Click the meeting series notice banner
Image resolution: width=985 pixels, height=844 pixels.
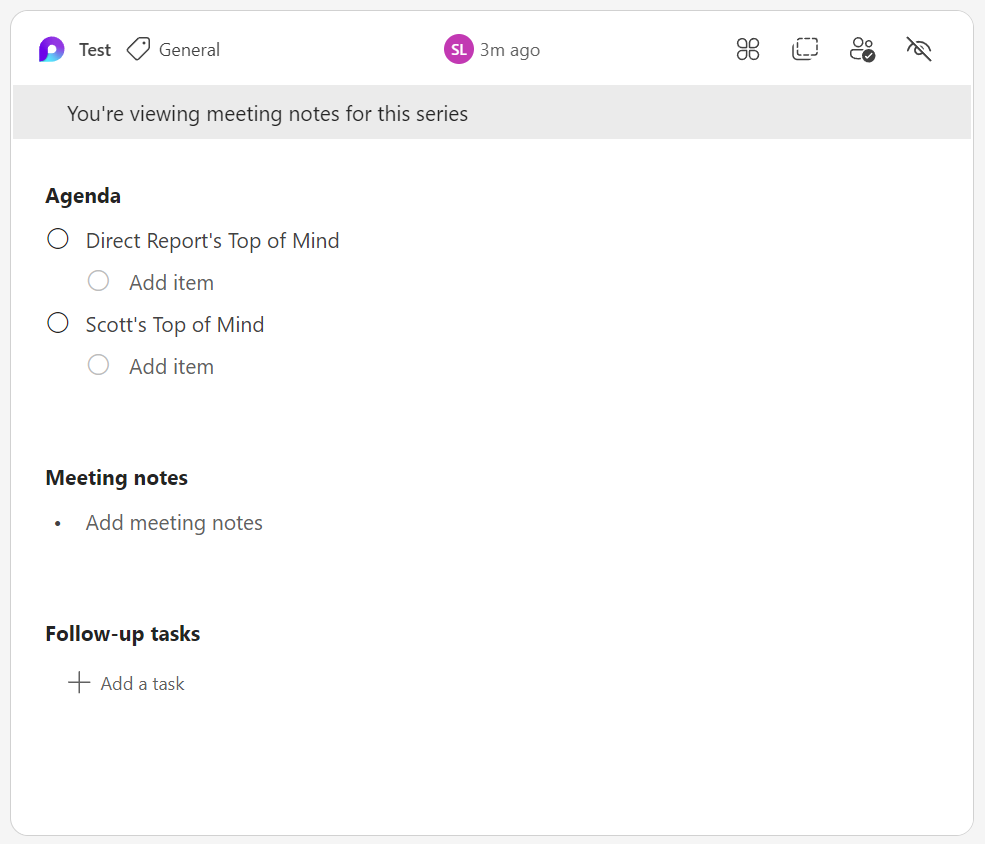(x=267, y=113)
